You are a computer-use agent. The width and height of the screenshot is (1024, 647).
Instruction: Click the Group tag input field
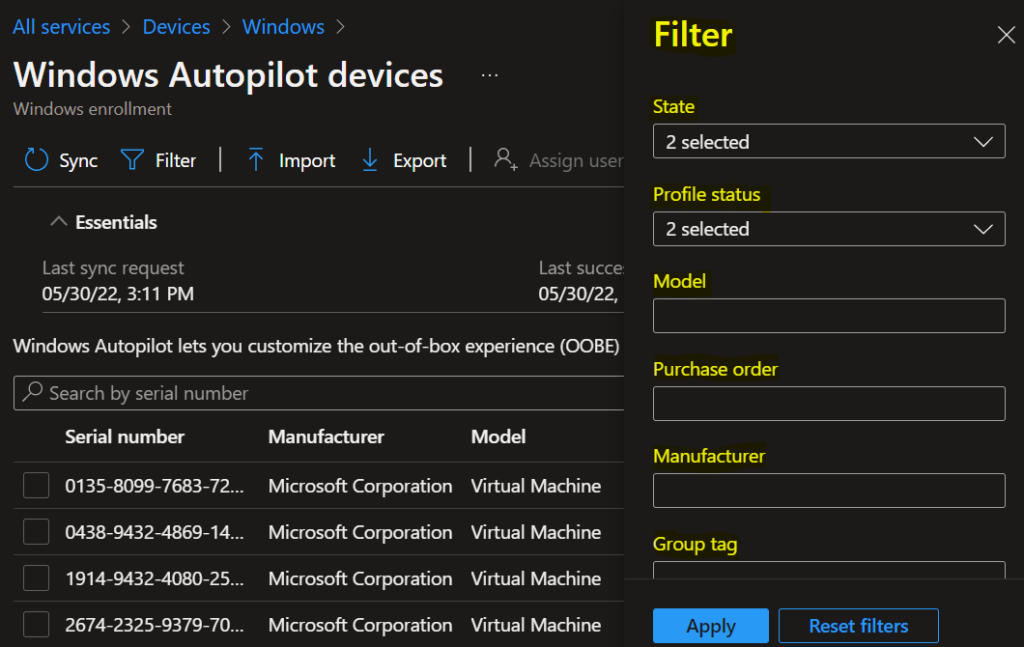829,570
